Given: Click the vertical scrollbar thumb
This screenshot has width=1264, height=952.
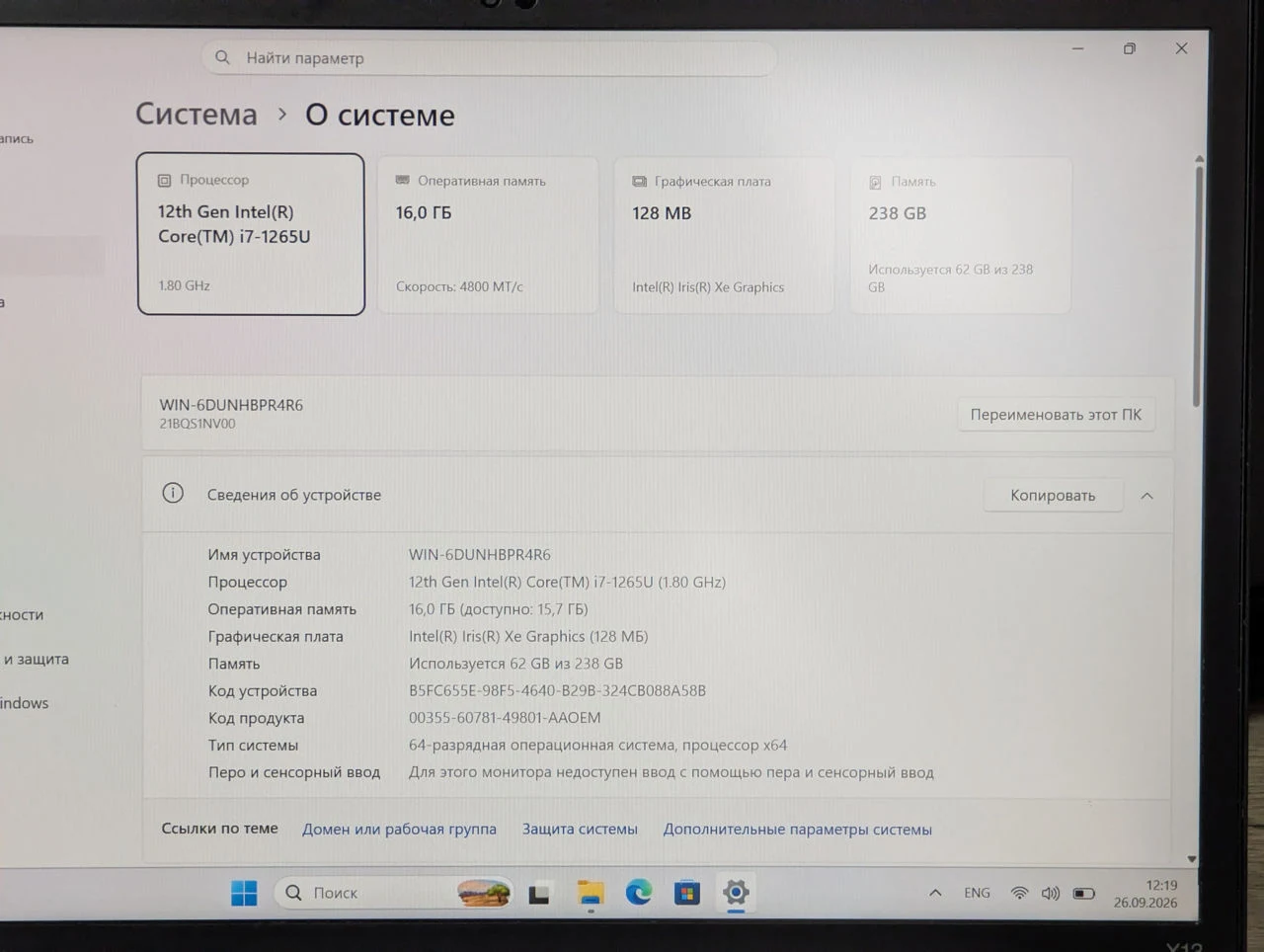Looking at the screenshot, I should (x=1198, y=286).
